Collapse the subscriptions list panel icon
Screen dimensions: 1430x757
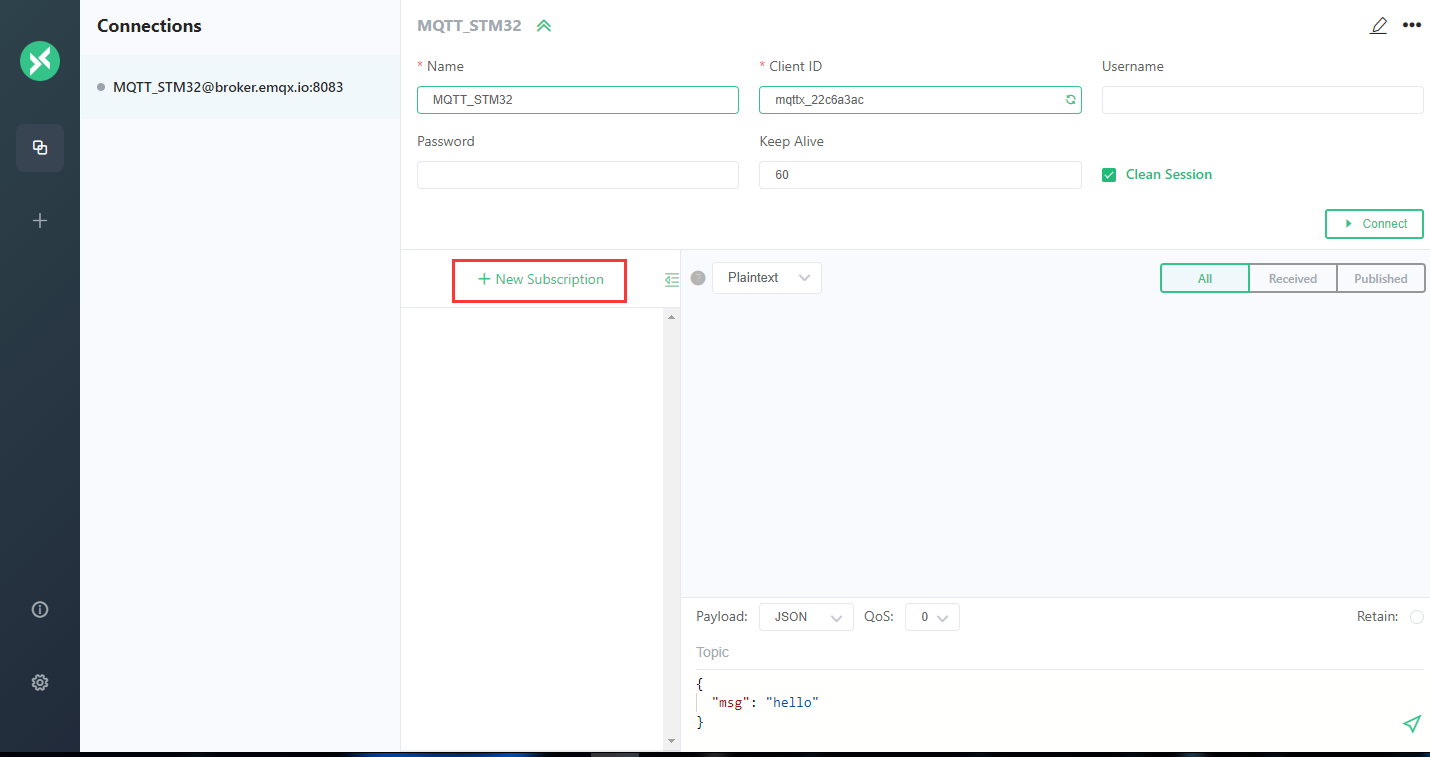click(x=671, y=280)
